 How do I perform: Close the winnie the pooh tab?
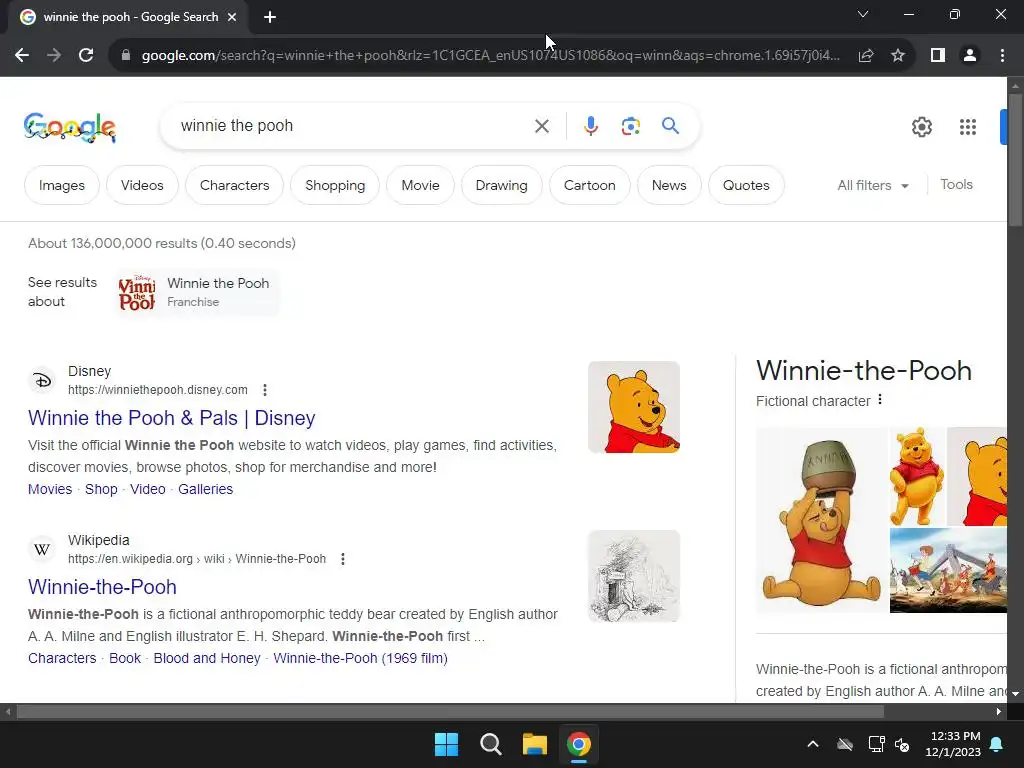point(232,17)
